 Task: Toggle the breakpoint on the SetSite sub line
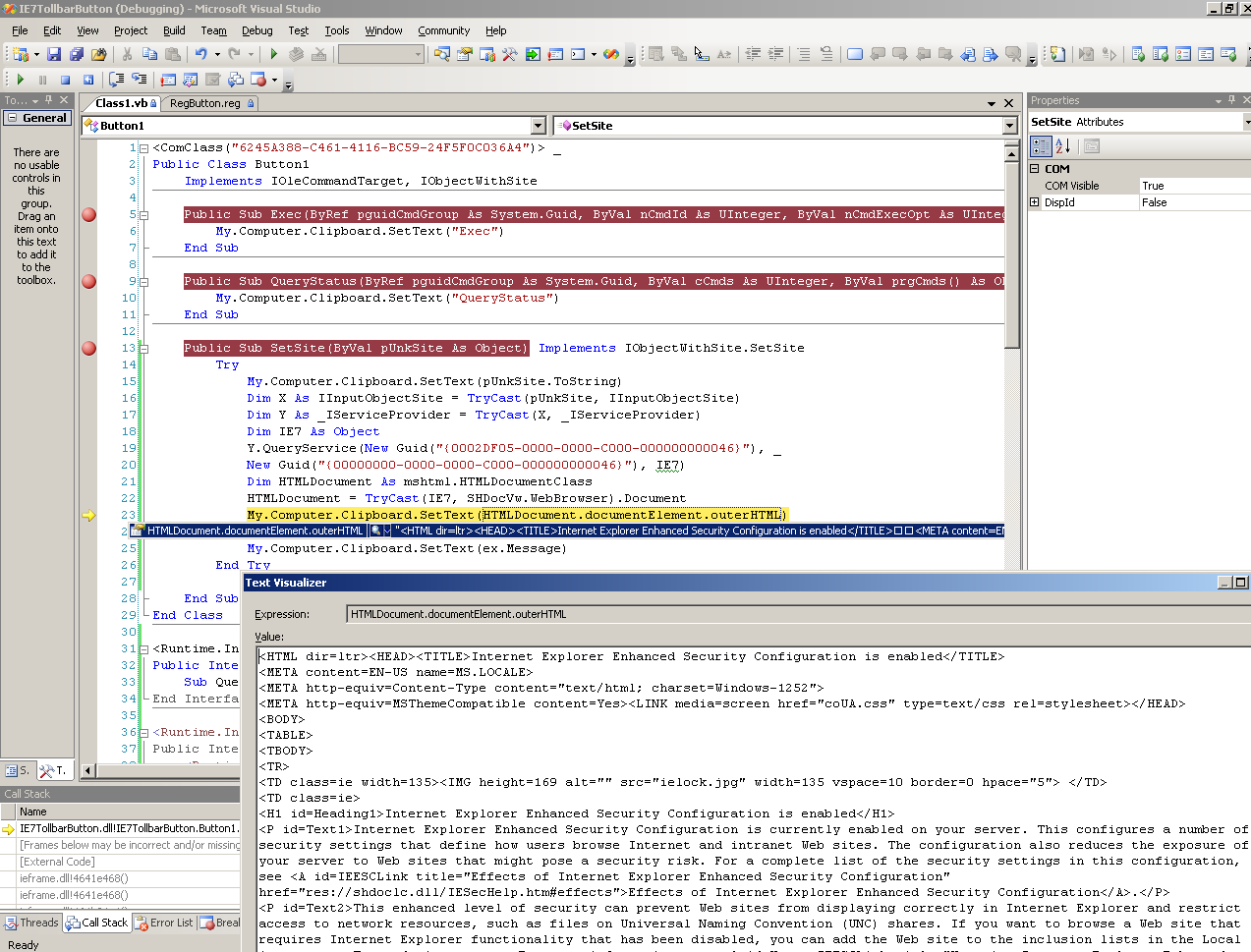coord(89,348)
